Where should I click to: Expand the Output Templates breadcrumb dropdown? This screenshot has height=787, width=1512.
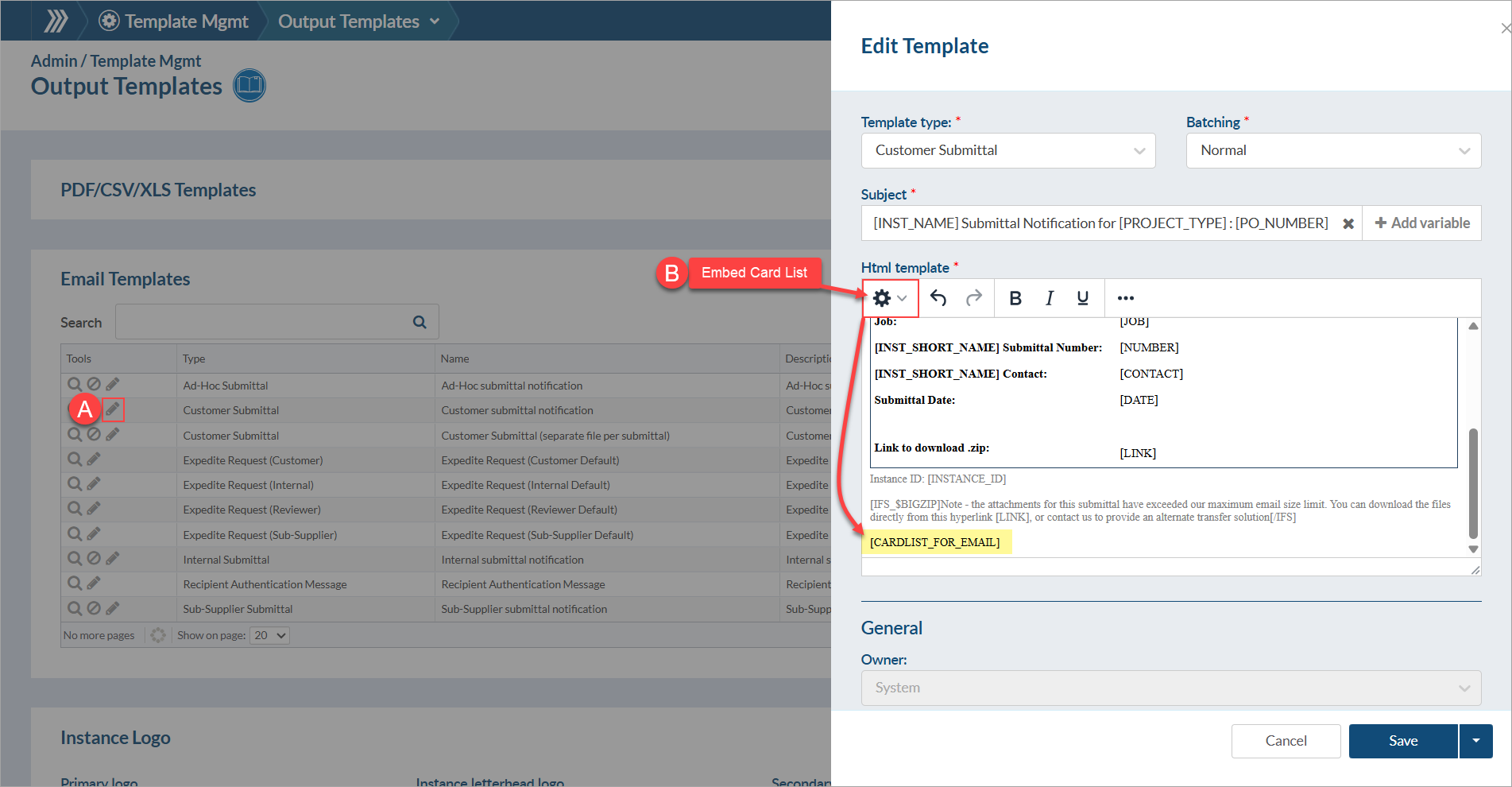point(435,21)
